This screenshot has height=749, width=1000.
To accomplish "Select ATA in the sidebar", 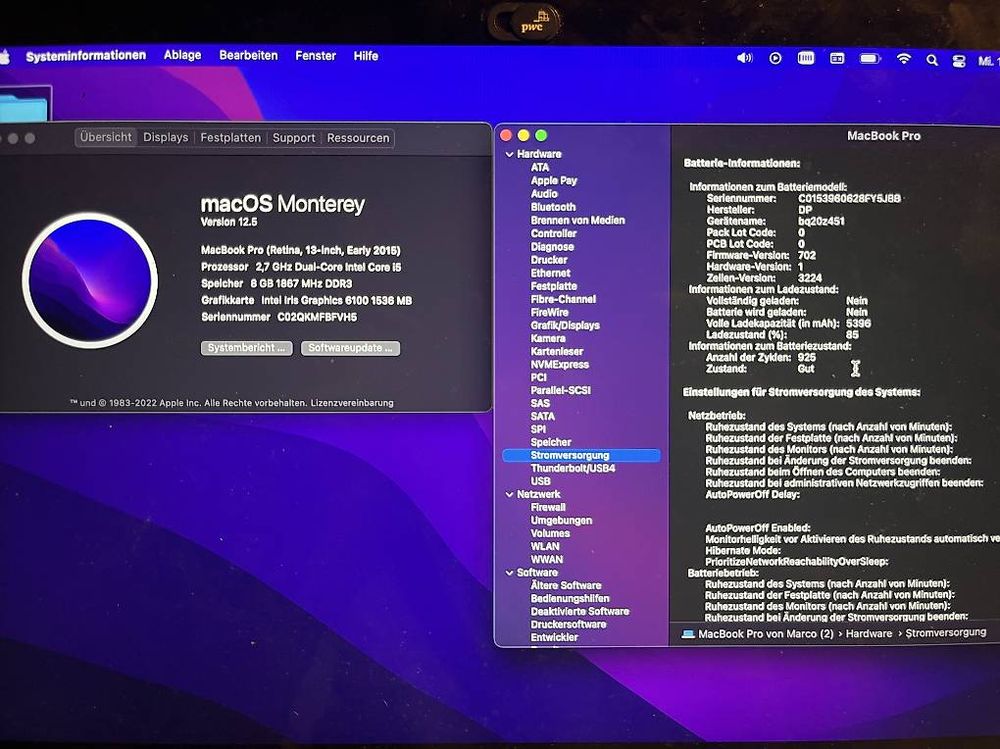I will [x=540, y=167].
